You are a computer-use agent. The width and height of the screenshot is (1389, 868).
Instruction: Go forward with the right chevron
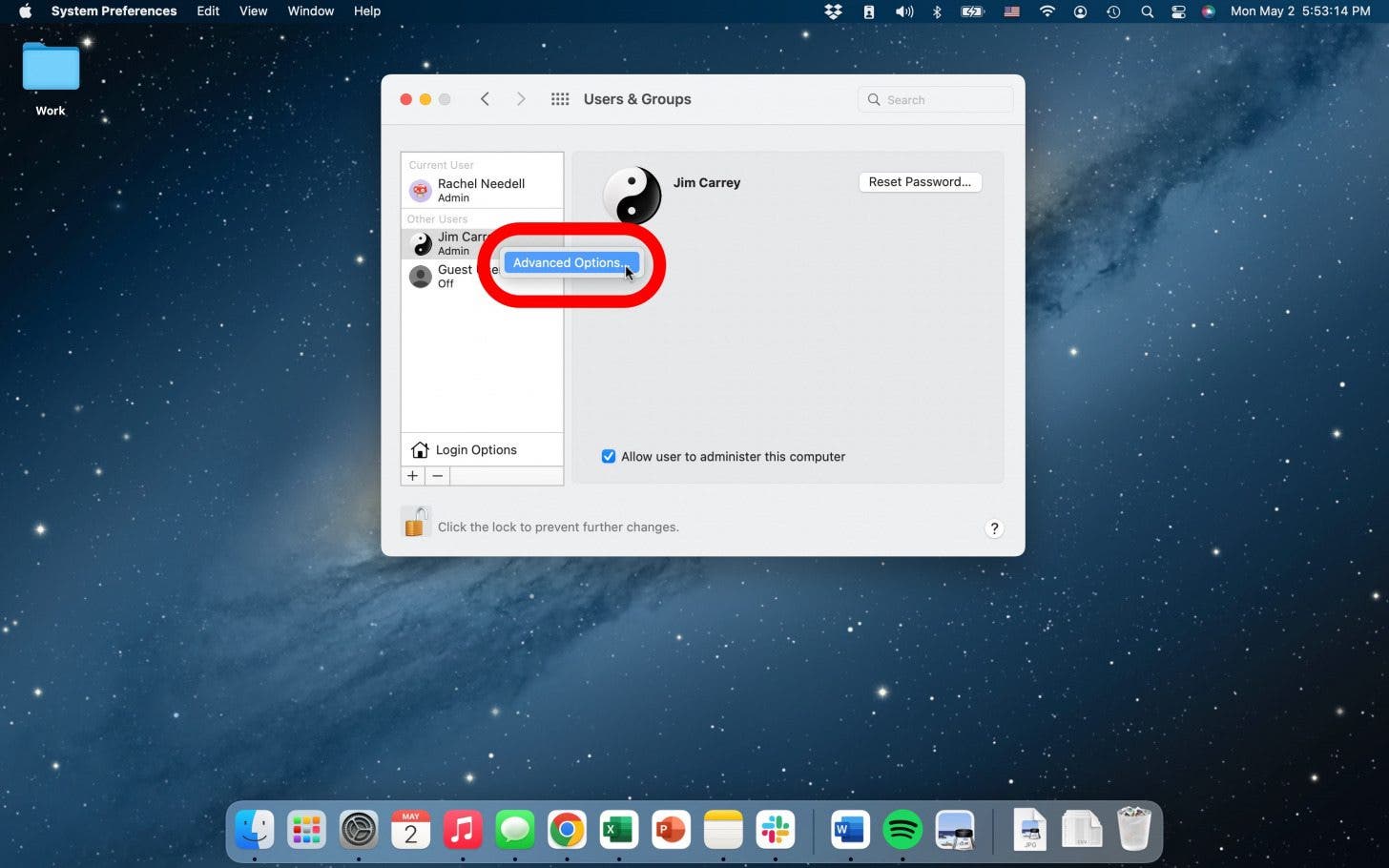521,99
